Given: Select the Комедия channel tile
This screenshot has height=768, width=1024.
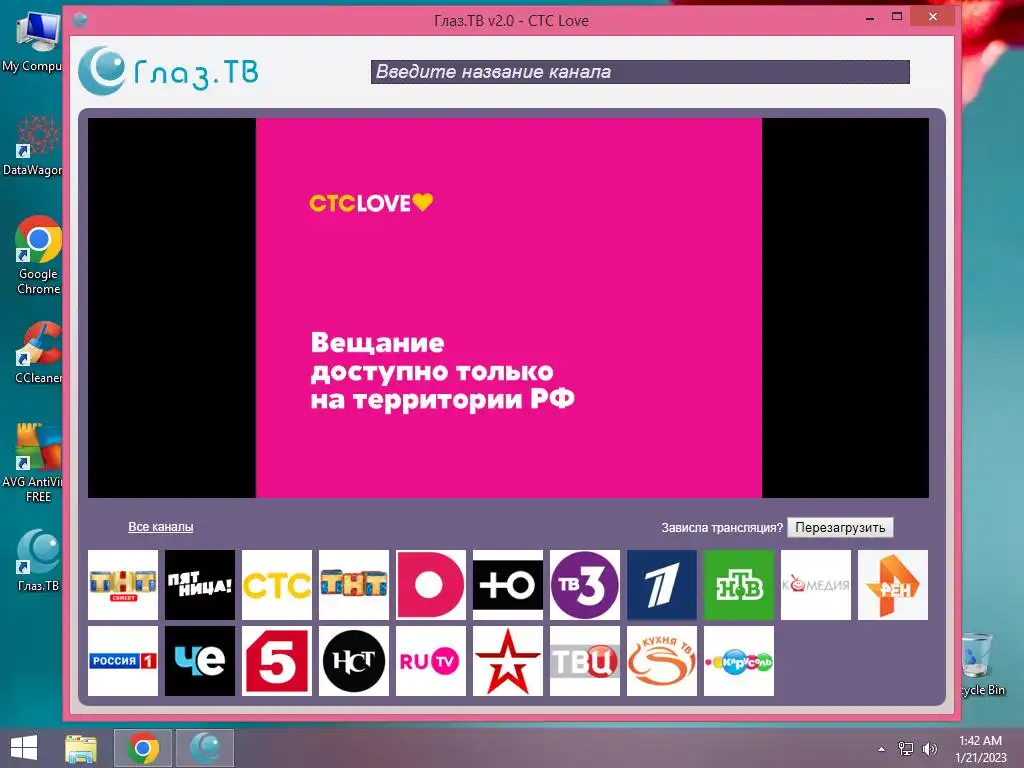Looking at the screenshot, I should pyautogui.click(x=816, y=584).
